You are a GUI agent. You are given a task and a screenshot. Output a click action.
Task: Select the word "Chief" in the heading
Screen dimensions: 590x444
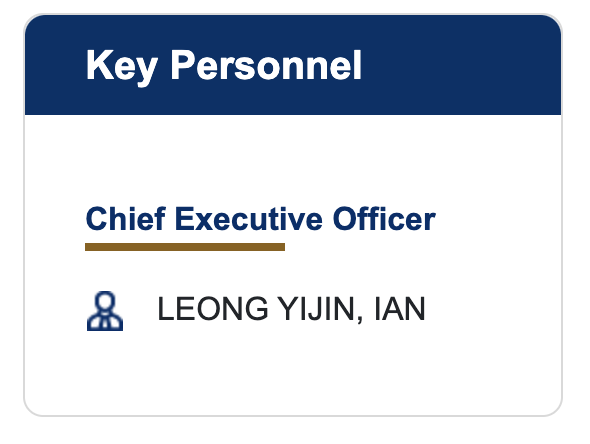click(126, 219)
